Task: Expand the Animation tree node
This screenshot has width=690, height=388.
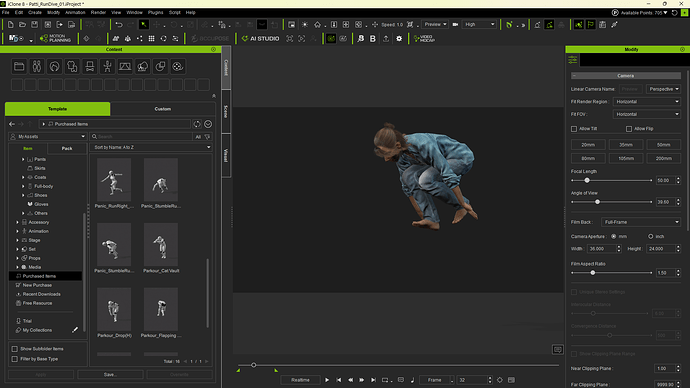Action: pos(18,231)
